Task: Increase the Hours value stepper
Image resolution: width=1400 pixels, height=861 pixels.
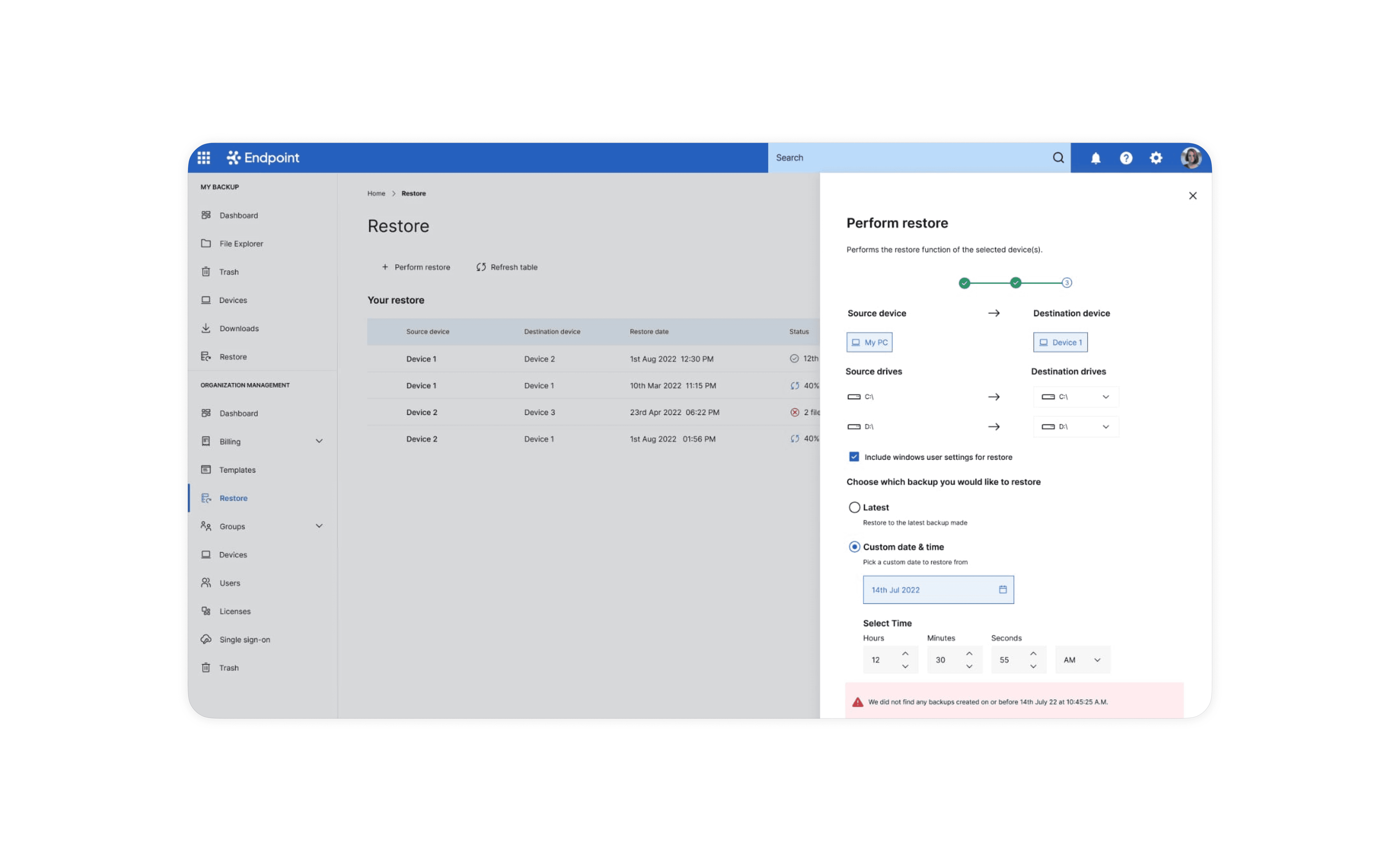Action: (904, 653)
